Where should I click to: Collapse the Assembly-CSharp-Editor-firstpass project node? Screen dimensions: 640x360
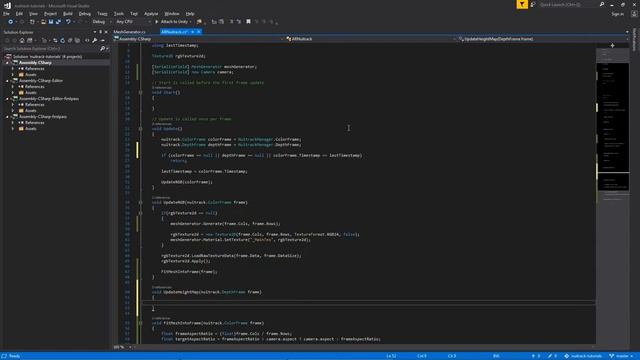[x=7, y=99]
